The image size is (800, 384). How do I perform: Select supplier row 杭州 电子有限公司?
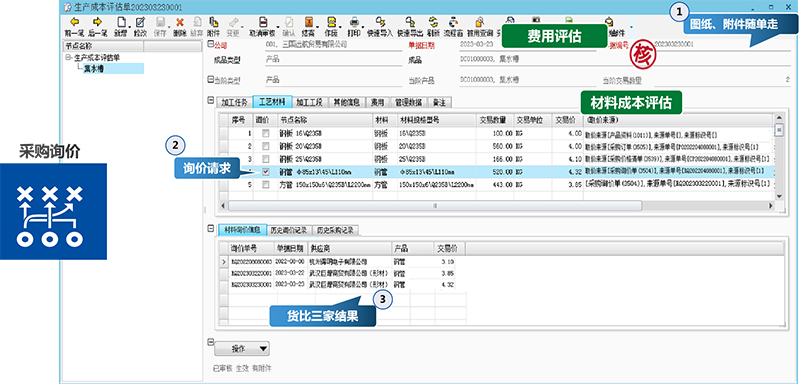[349, 262]
